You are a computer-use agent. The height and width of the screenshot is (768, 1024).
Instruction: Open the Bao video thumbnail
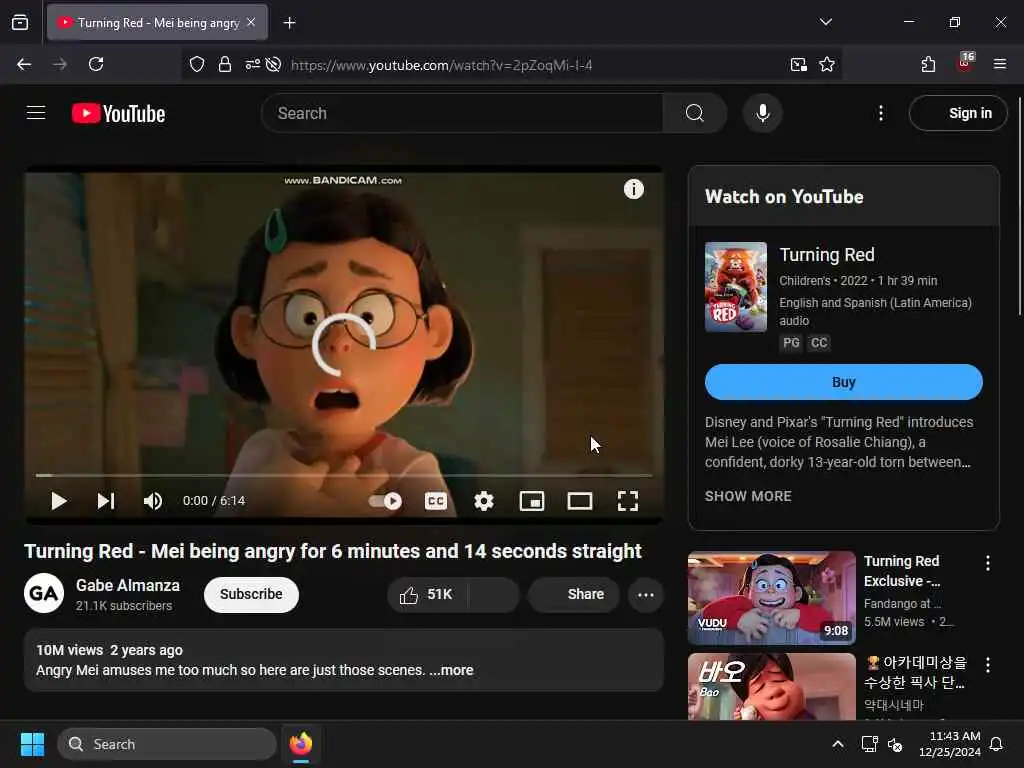(771, 686)
